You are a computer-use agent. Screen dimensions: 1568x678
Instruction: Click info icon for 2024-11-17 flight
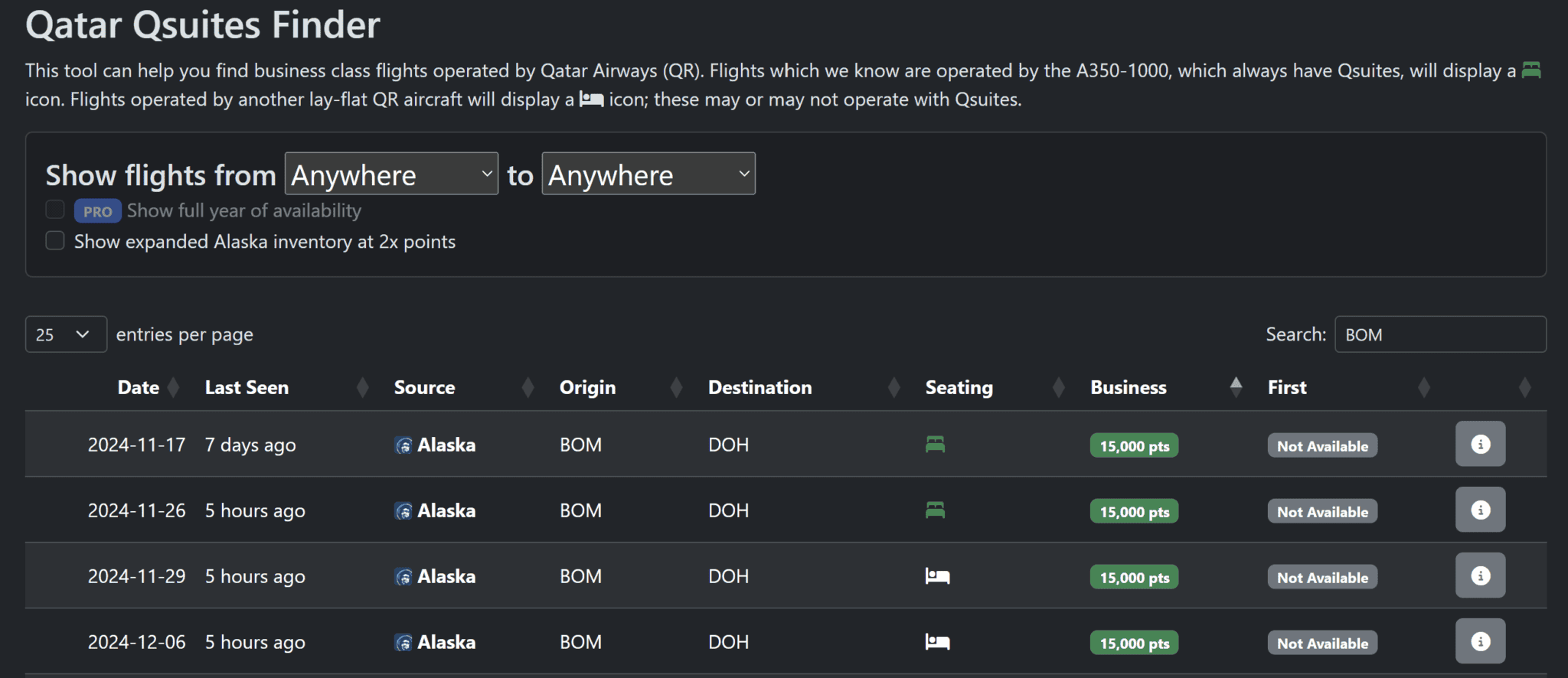tap(1480, 444)
